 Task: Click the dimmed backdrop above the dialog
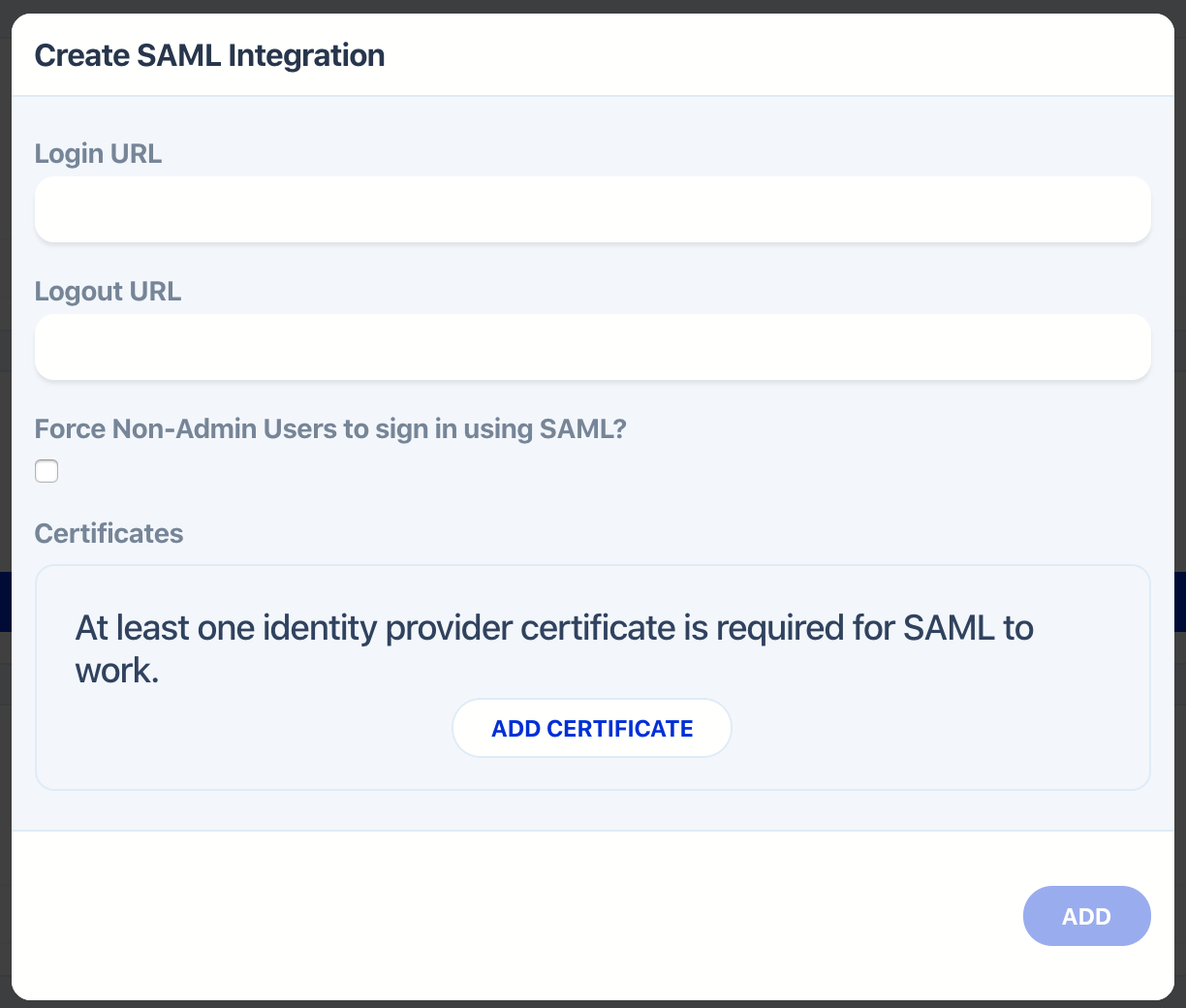(592, 6)
